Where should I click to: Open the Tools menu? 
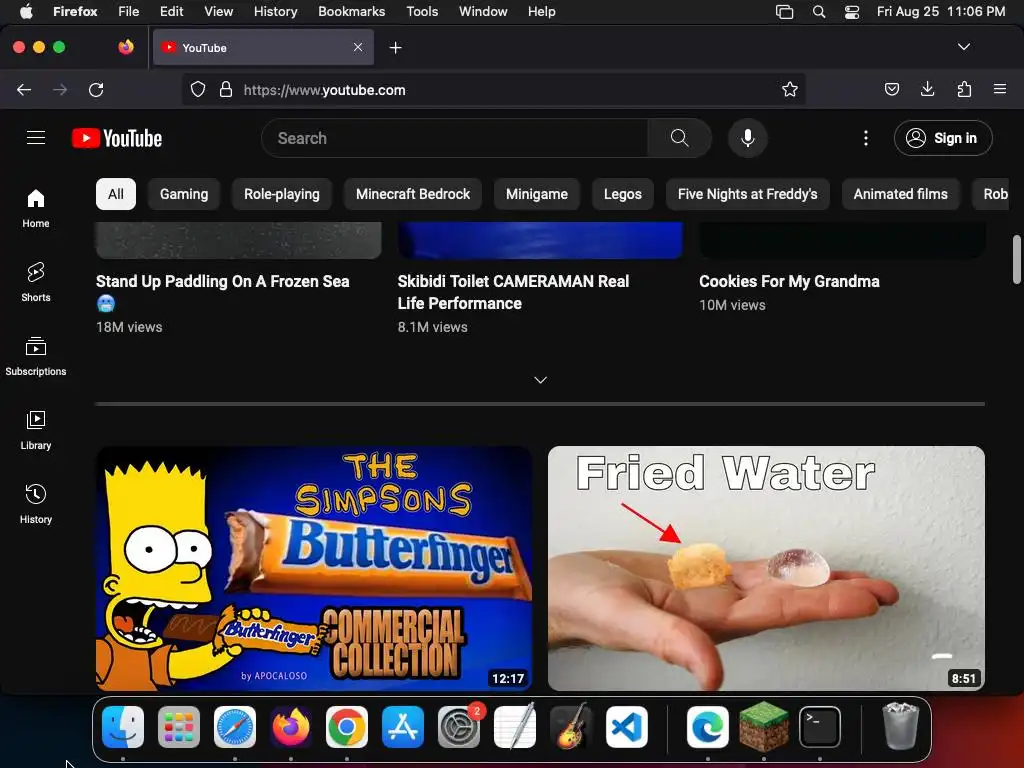[422, 12]
